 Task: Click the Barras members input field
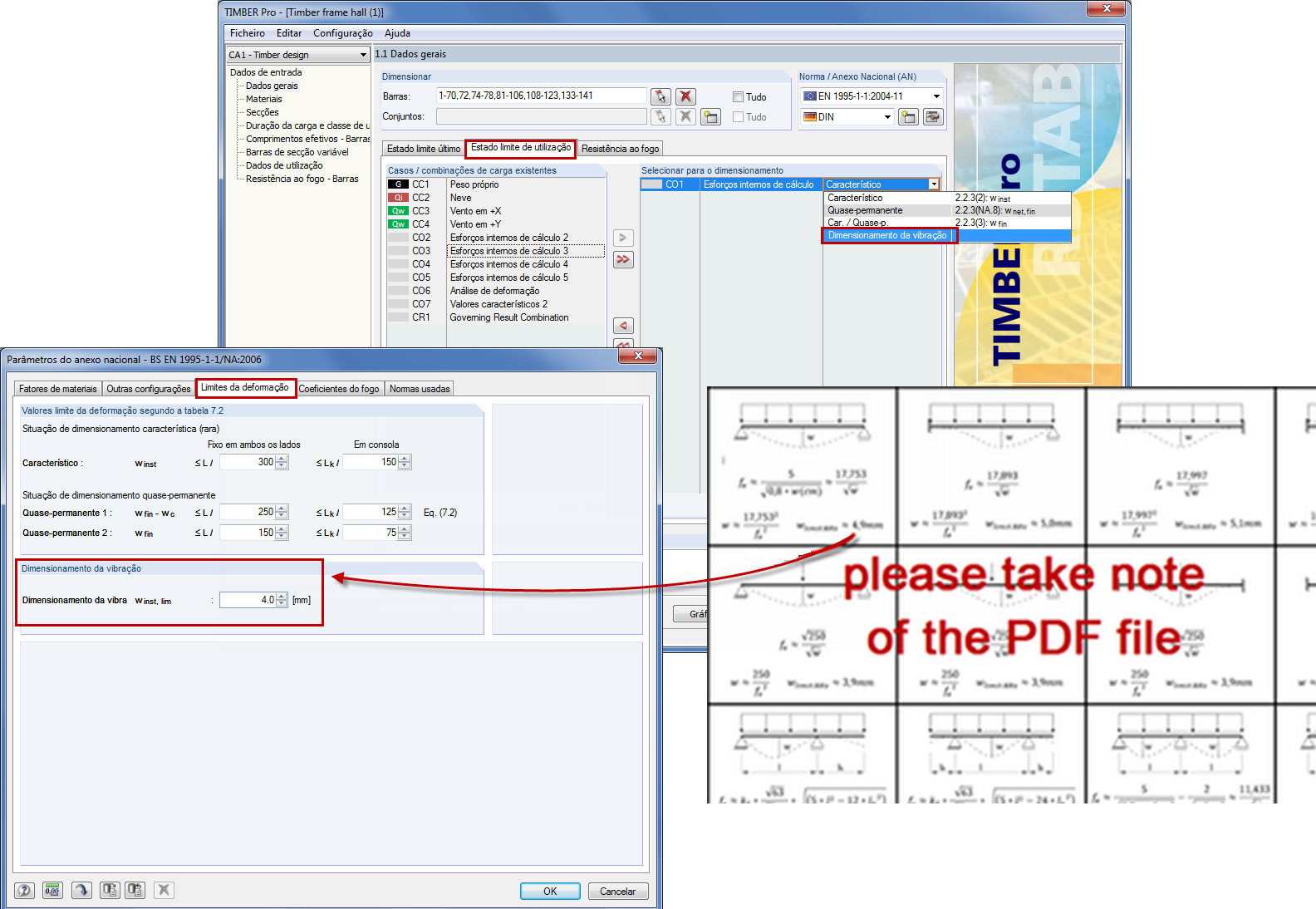pos(541,96)
